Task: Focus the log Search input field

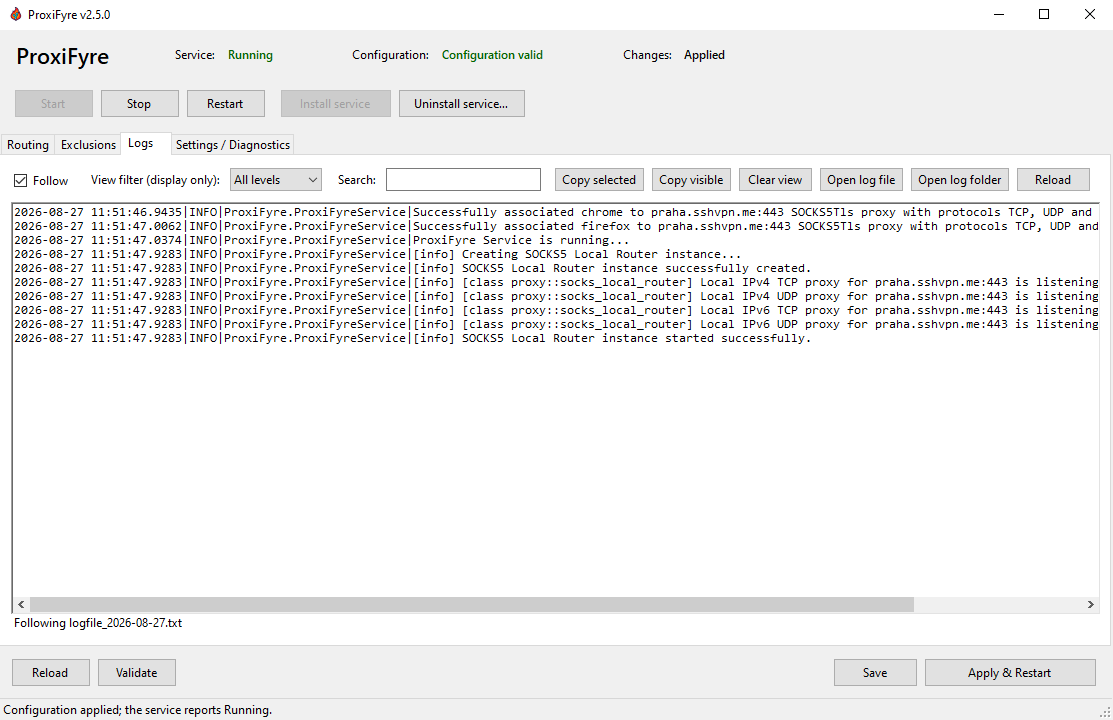Action: point(463,180)
